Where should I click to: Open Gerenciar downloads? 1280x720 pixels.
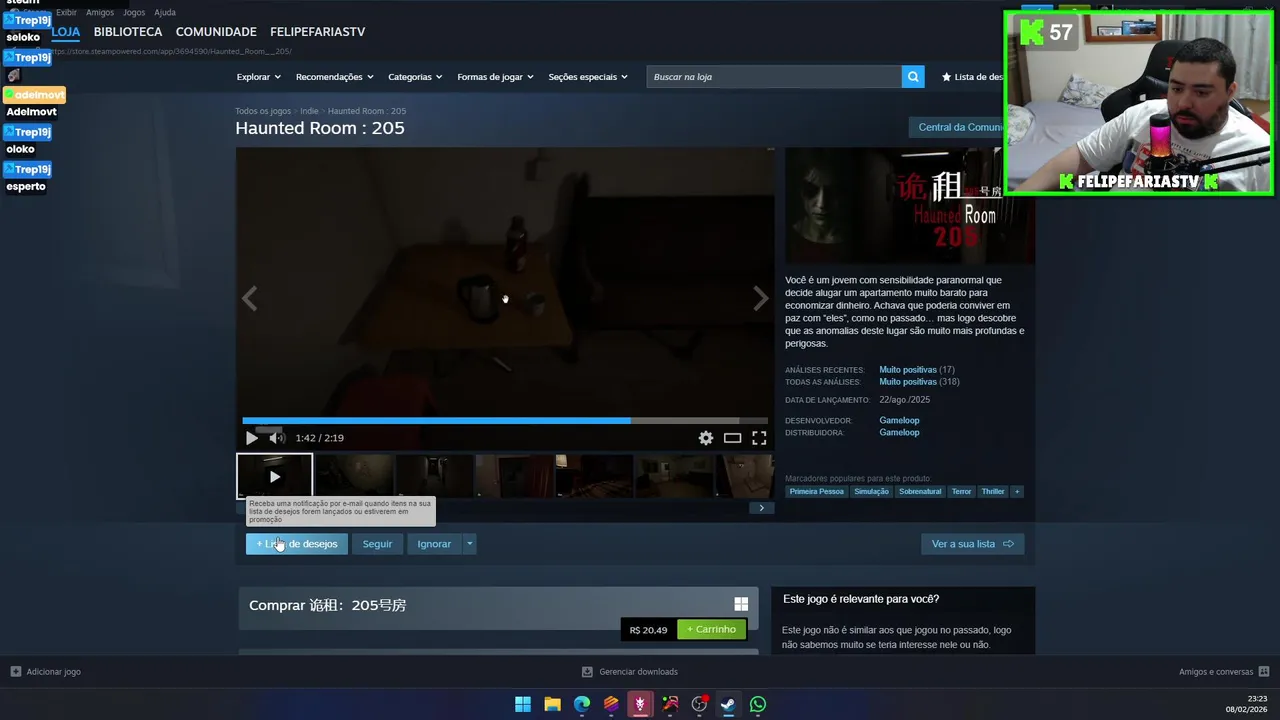pos(630,672)
